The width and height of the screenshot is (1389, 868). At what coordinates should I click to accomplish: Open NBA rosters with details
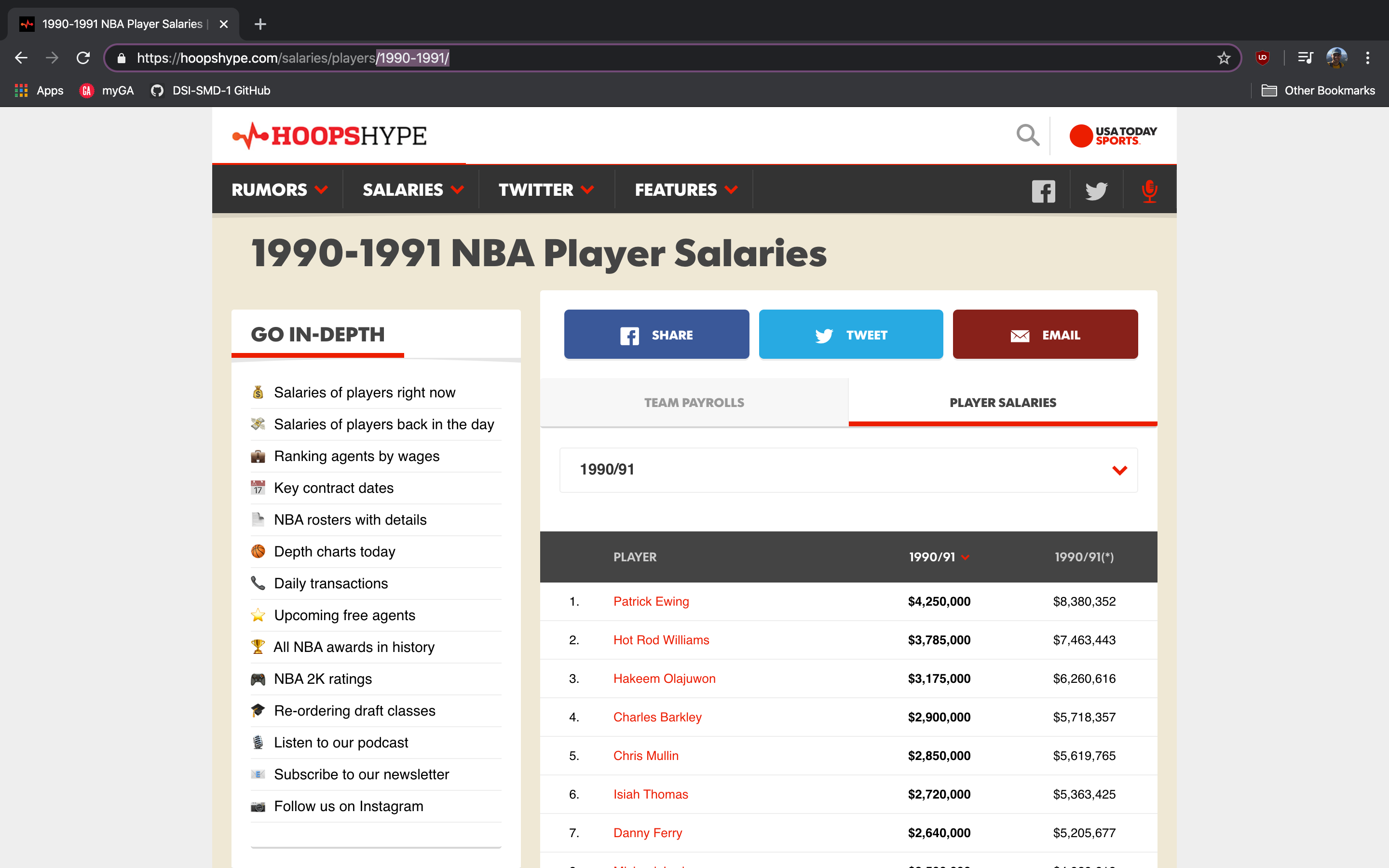click(350, 520)
